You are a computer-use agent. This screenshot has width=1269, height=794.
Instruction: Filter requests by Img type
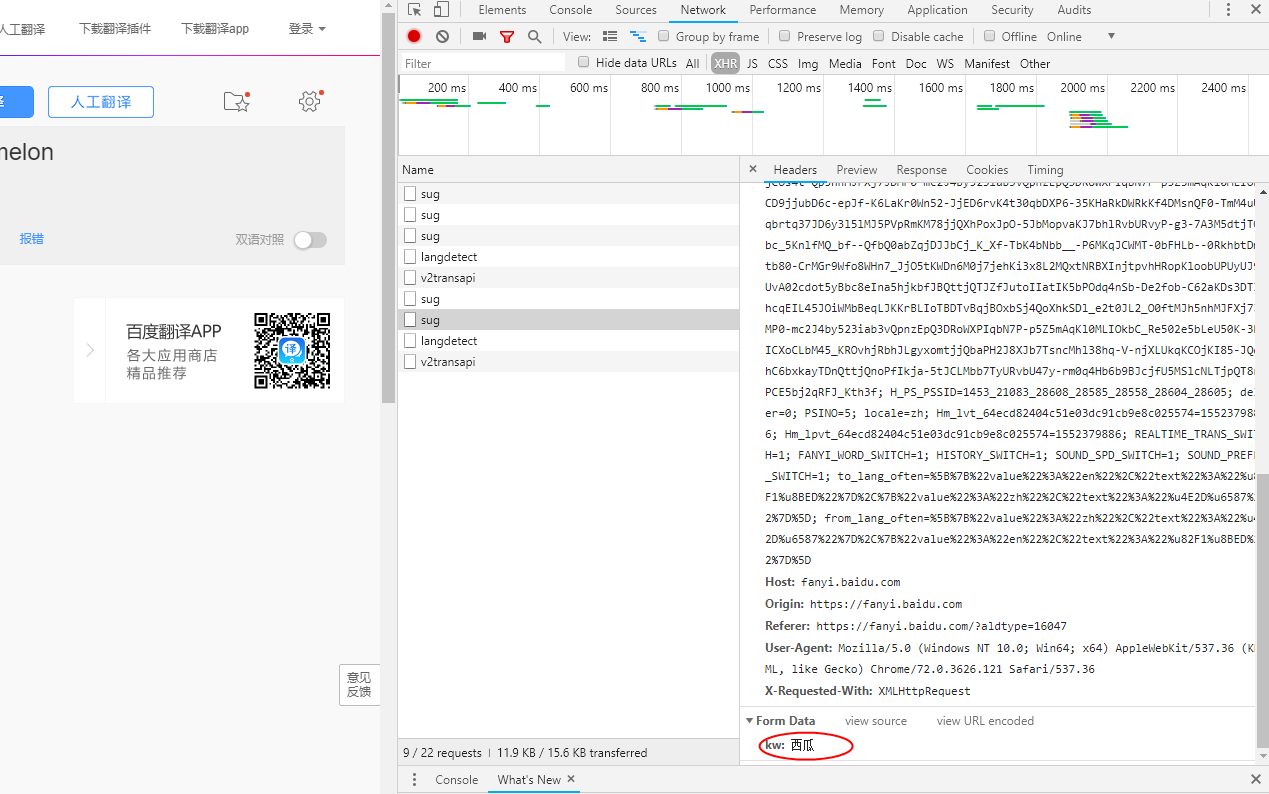[x=808, y=63]
